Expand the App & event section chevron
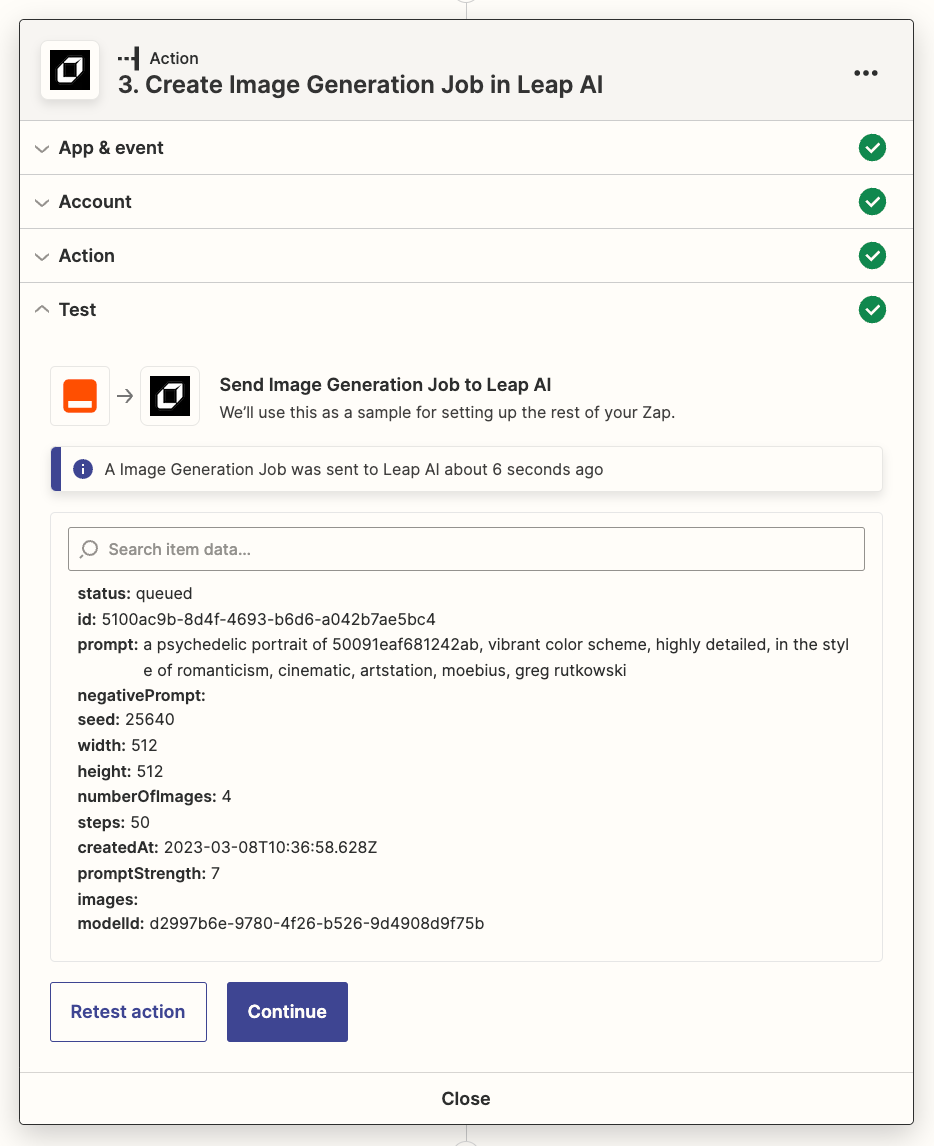This screenshot has height=1146, width=934. [41, 149]
